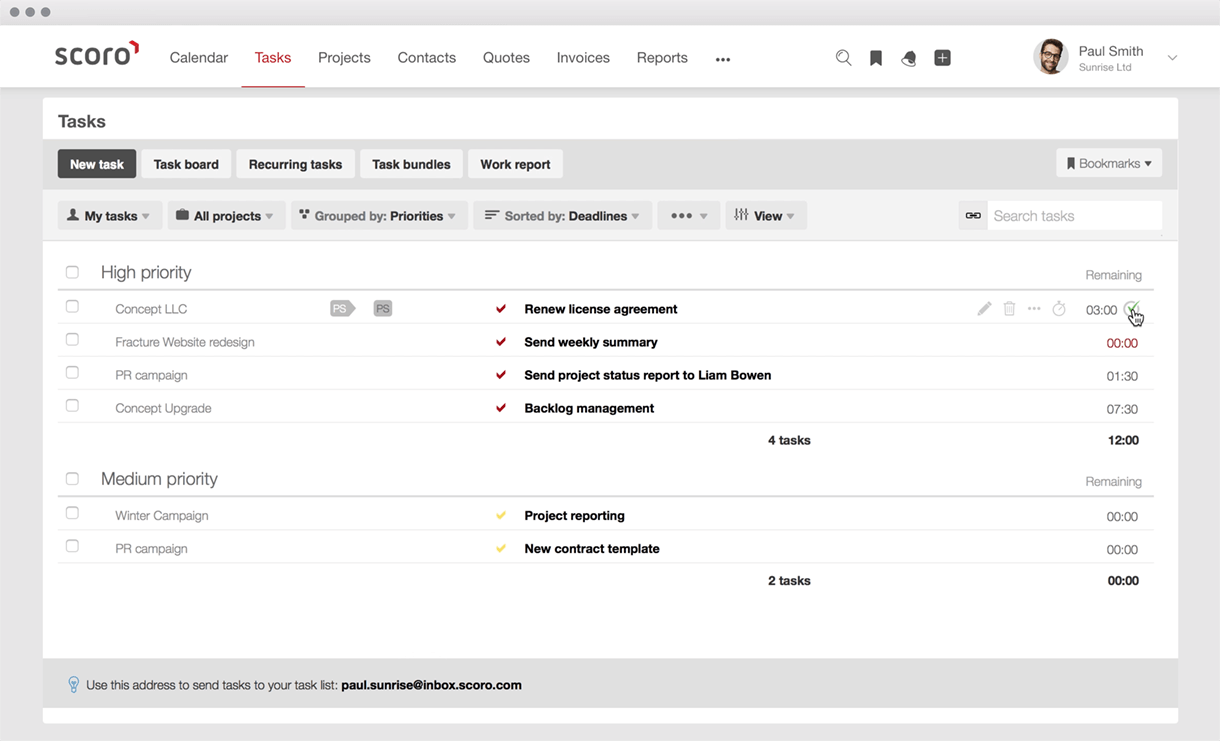
Task: Click the paul.sunrise@inbox.scoro.com address
Action: point(431,685)
